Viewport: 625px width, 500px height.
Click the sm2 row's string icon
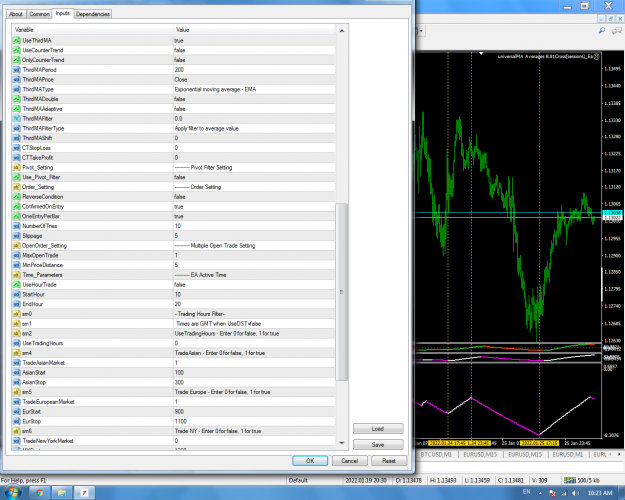point(16,333)
